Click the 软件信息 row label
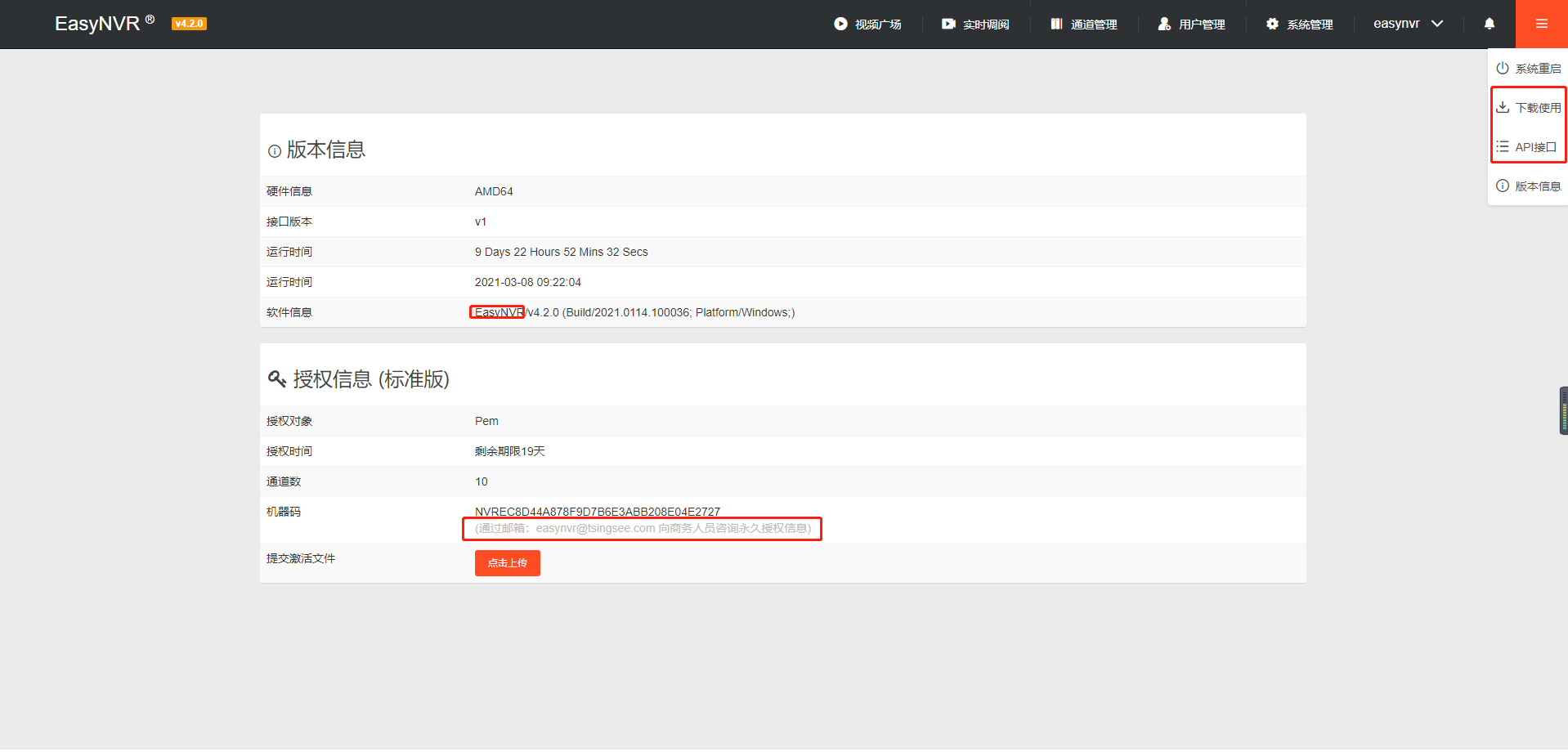 tap(289, 312)
